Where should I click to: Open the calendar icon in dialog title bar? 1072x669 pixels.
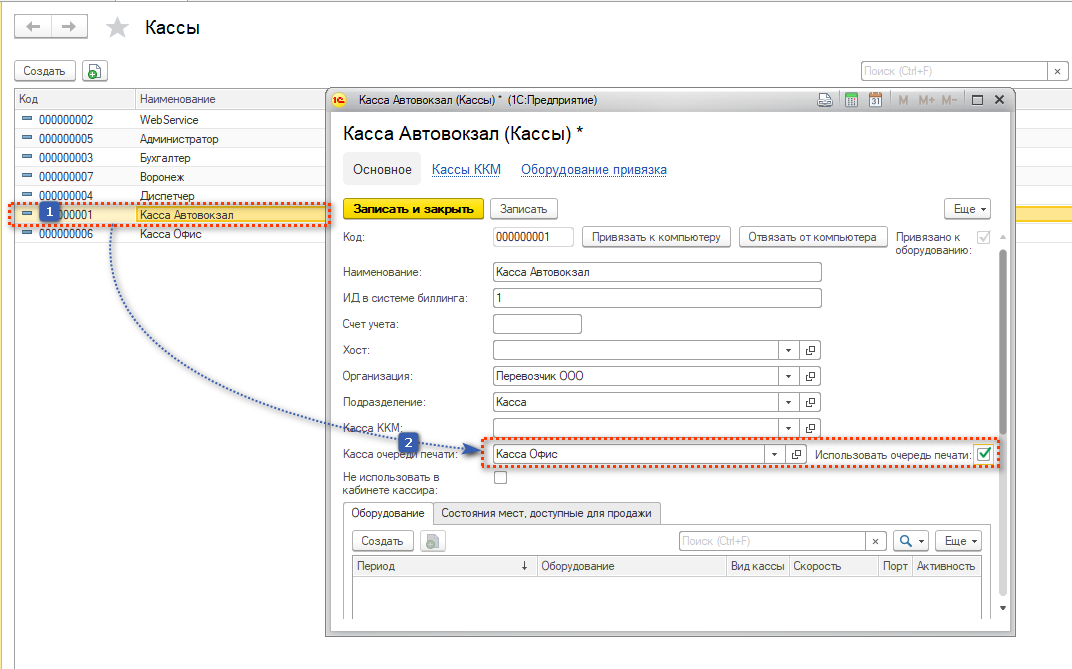[875, 100]
